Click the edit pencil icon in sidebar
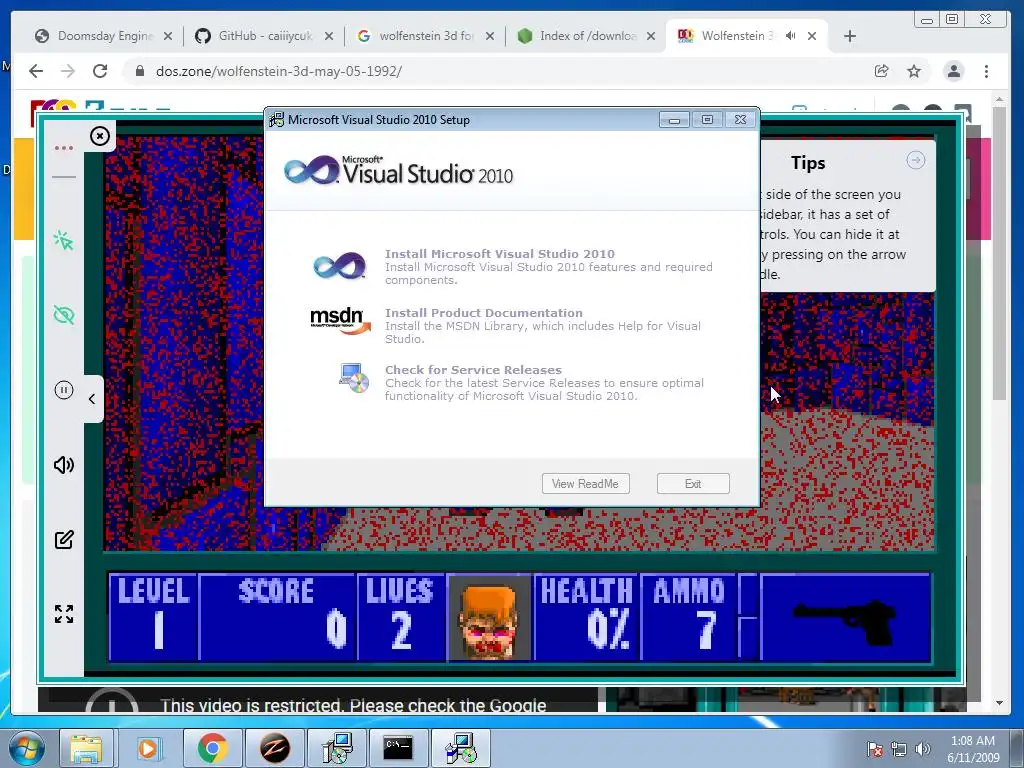The width and height of the screenshot is (1024, 768). (x=64, y=539)
